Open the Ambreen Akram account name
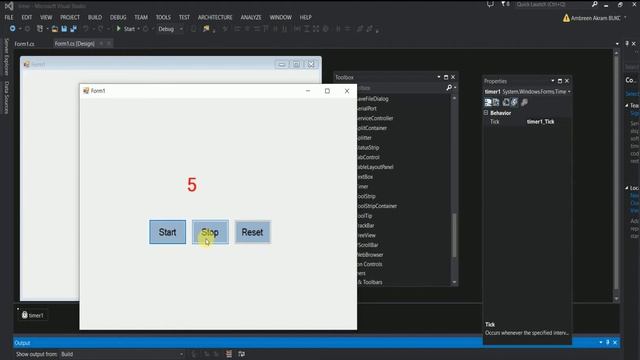640x360 pixels. [596, 18]
